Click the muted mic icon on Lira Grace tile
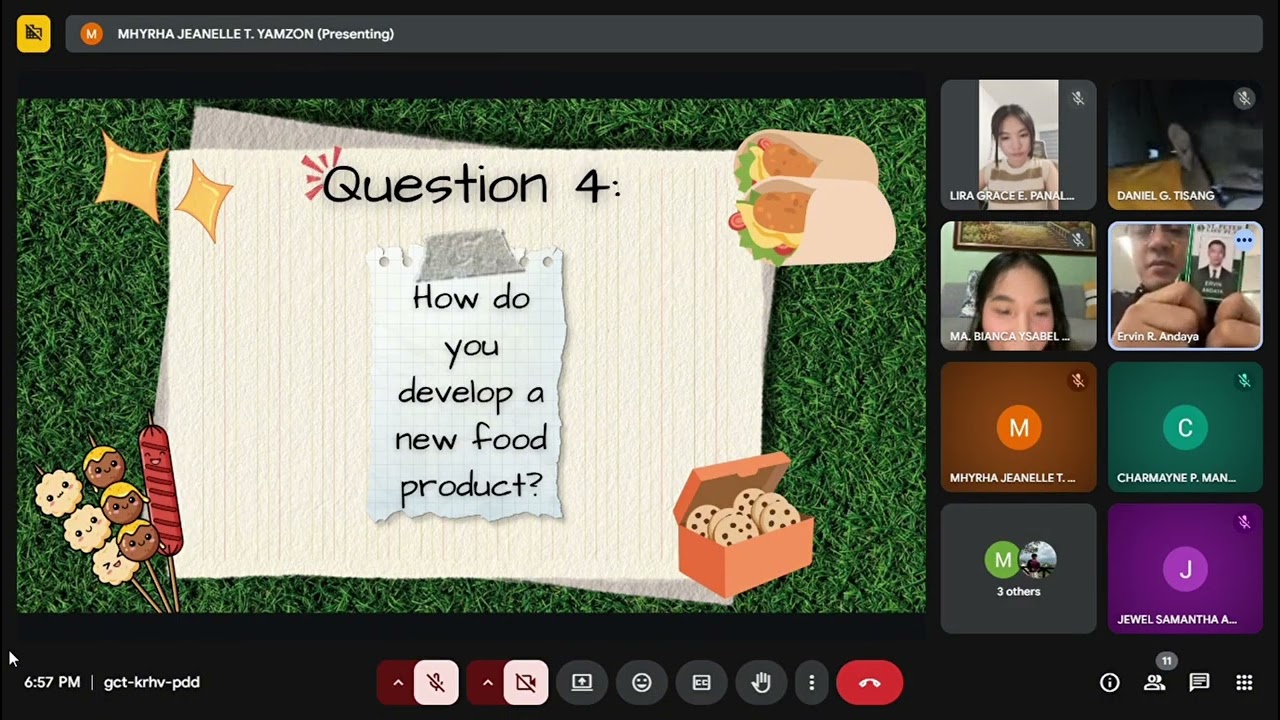This screenshot has width=1280, height=720. pyautogui.click(x=1077, y=98)
